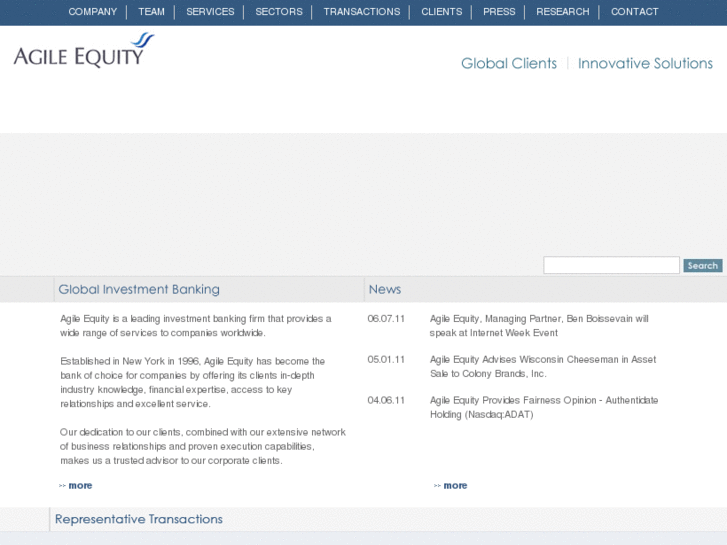Click the 04.06.11 news date

pyautogui.click(x=386, y=400)
